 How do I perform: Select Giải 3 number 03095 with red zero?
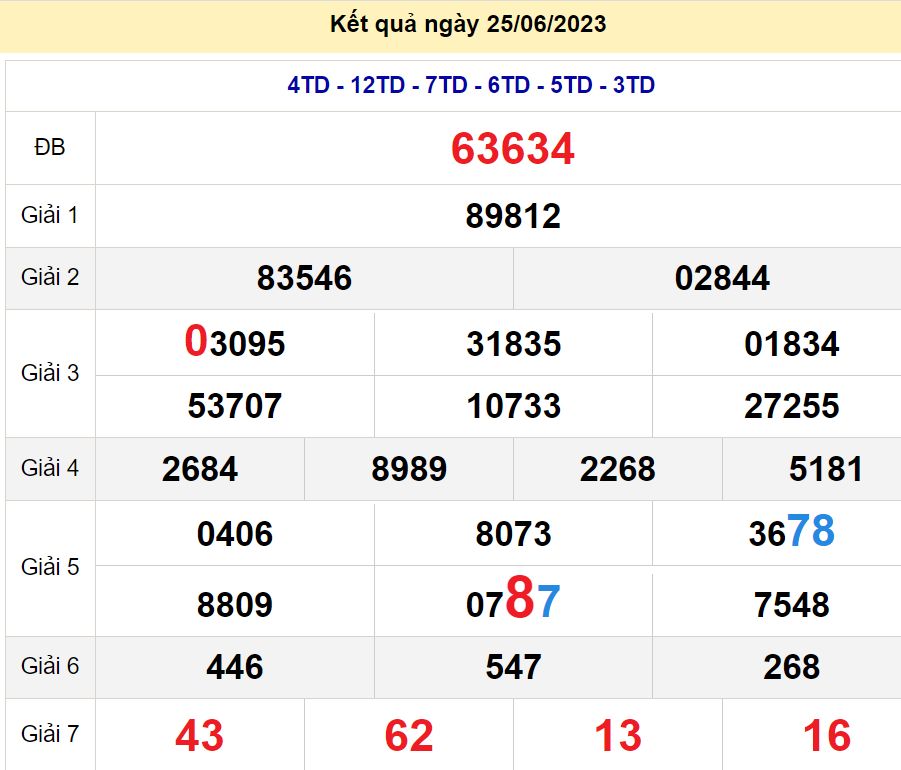(x=235, y=343)
